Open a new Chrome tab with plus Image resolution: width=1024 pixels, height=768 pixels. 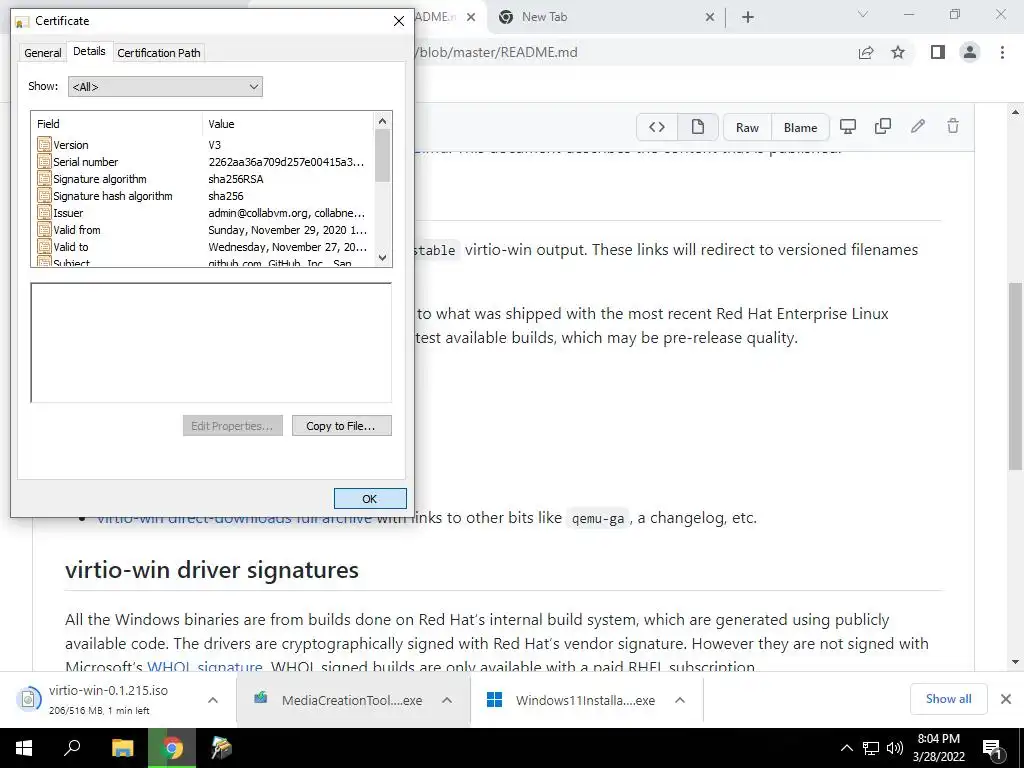point(748,17)
